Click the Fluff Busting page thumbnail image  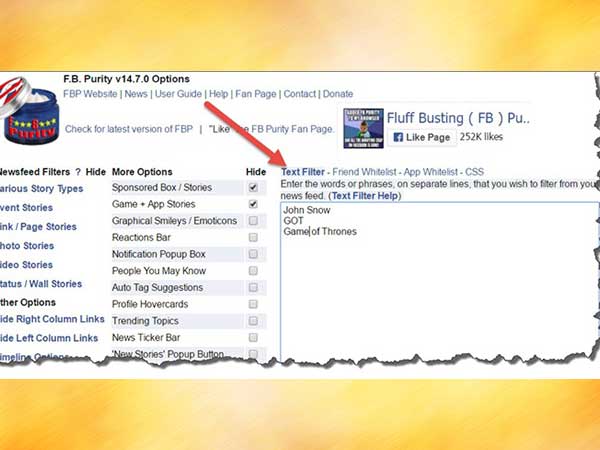tap(363, 128)
